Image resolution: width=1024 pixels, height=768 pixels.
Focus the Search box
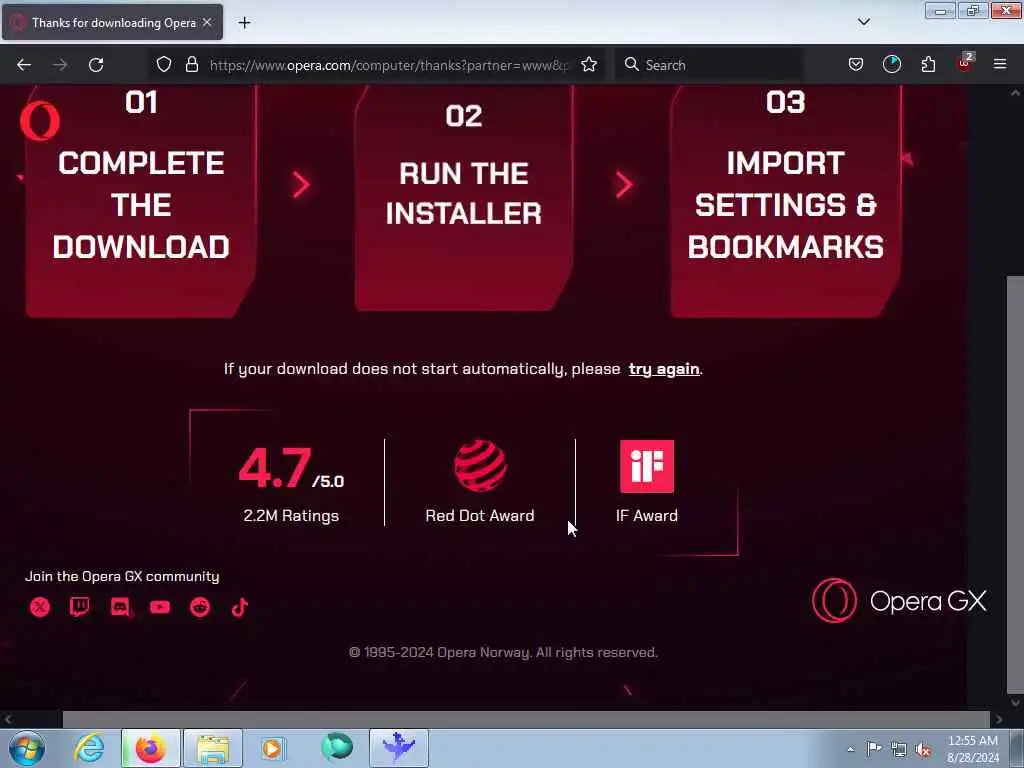(x=709, y=65)
